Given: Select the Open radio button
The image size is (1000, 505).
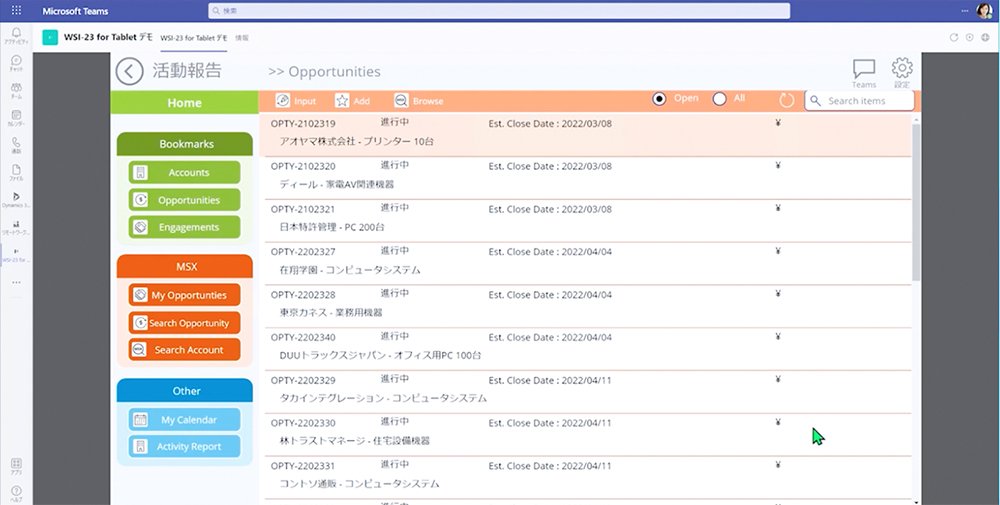Looking at the screenshot, I should (659, 99).
